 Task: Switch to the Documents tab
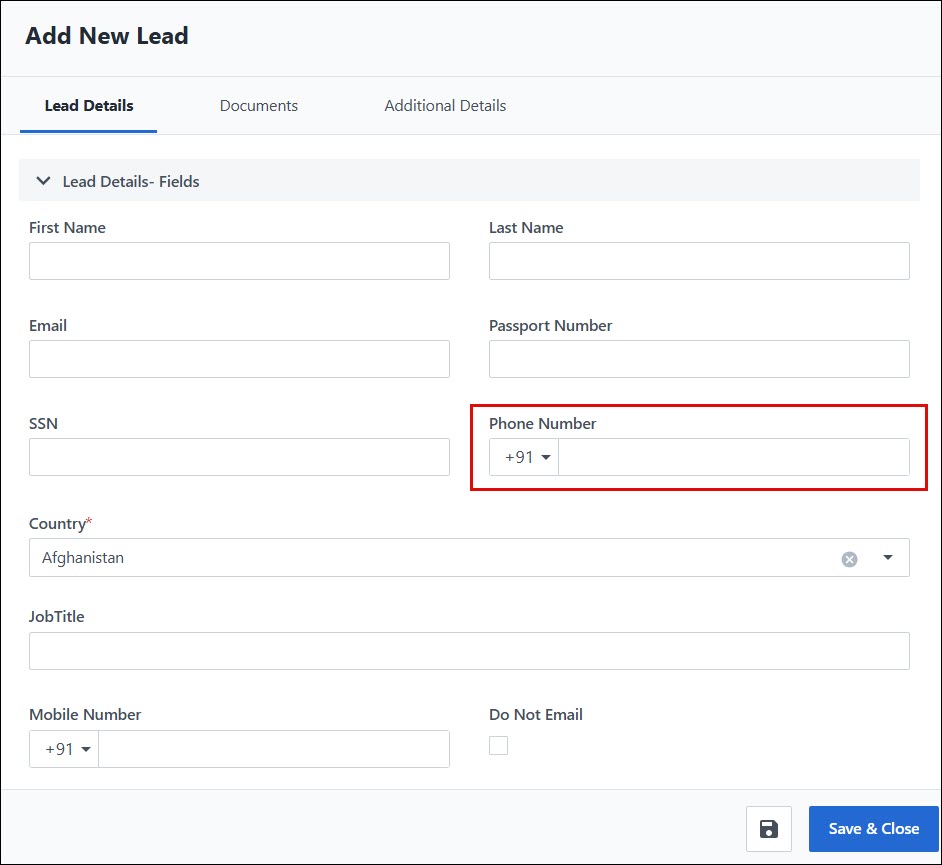(x=259, y=106)
